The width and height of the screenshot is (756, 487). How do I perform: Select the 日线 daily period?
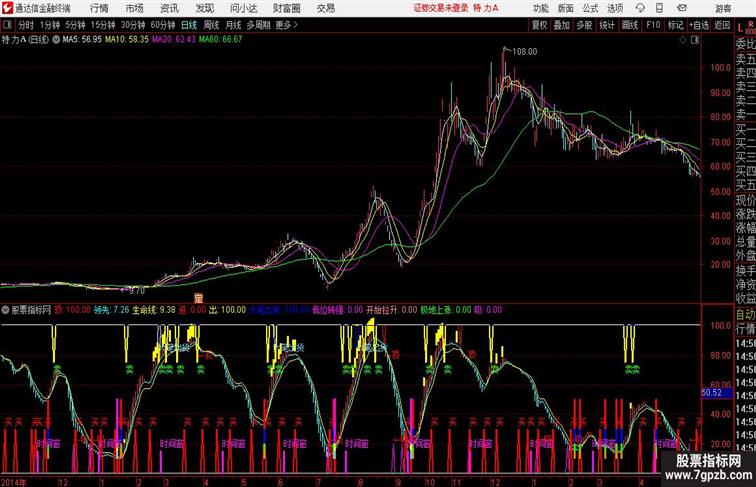coord(189,25)
